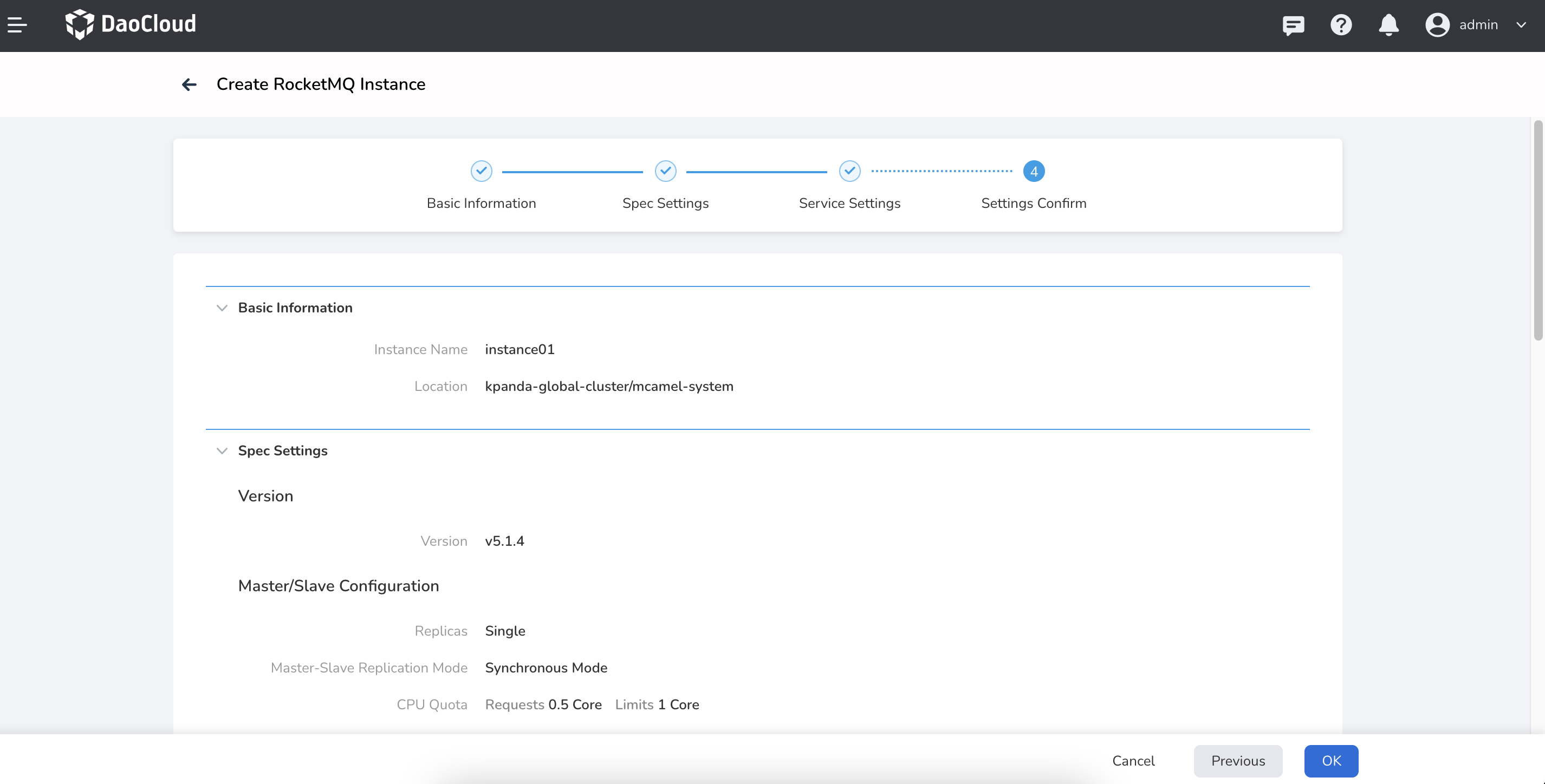1545x784 pixels.
Task: Click the Spec Settings completed checkmark
Action: click(665, 171)
